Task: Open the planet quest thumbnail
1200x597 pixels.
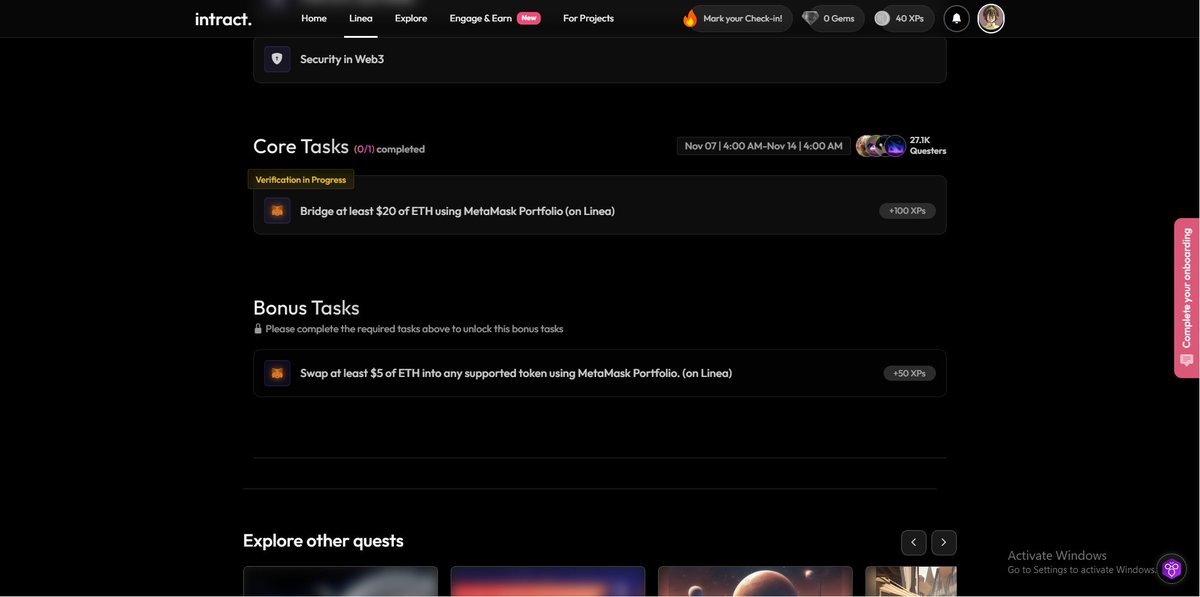Action: point(755,582)
